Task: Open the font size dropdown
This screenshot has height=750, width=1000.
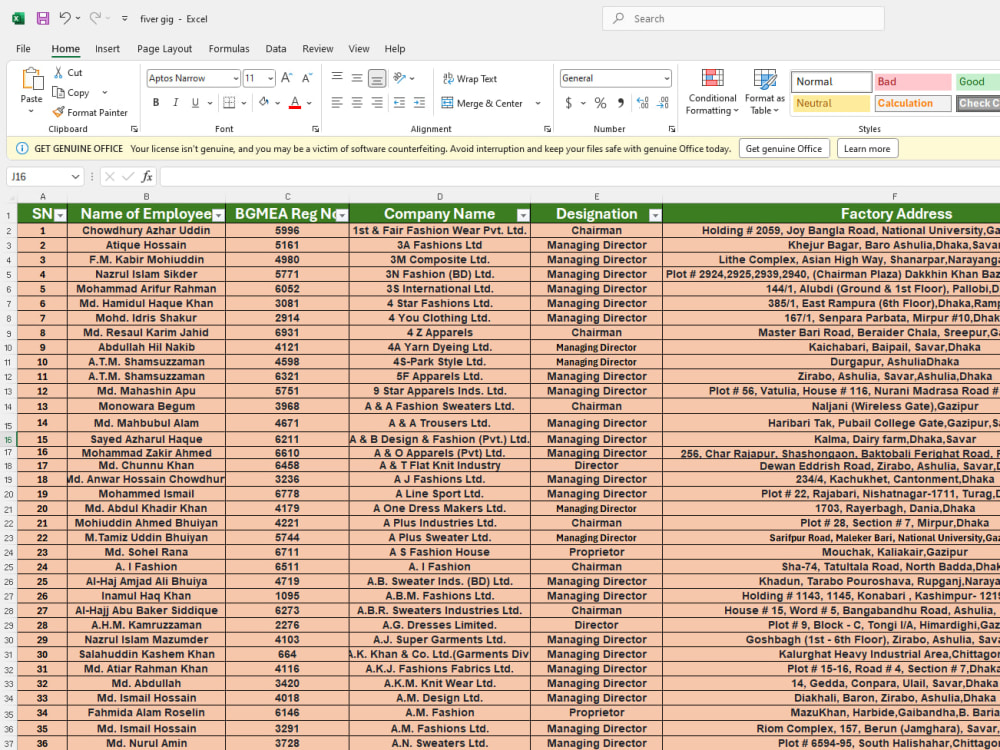Action: click(270, 78)
